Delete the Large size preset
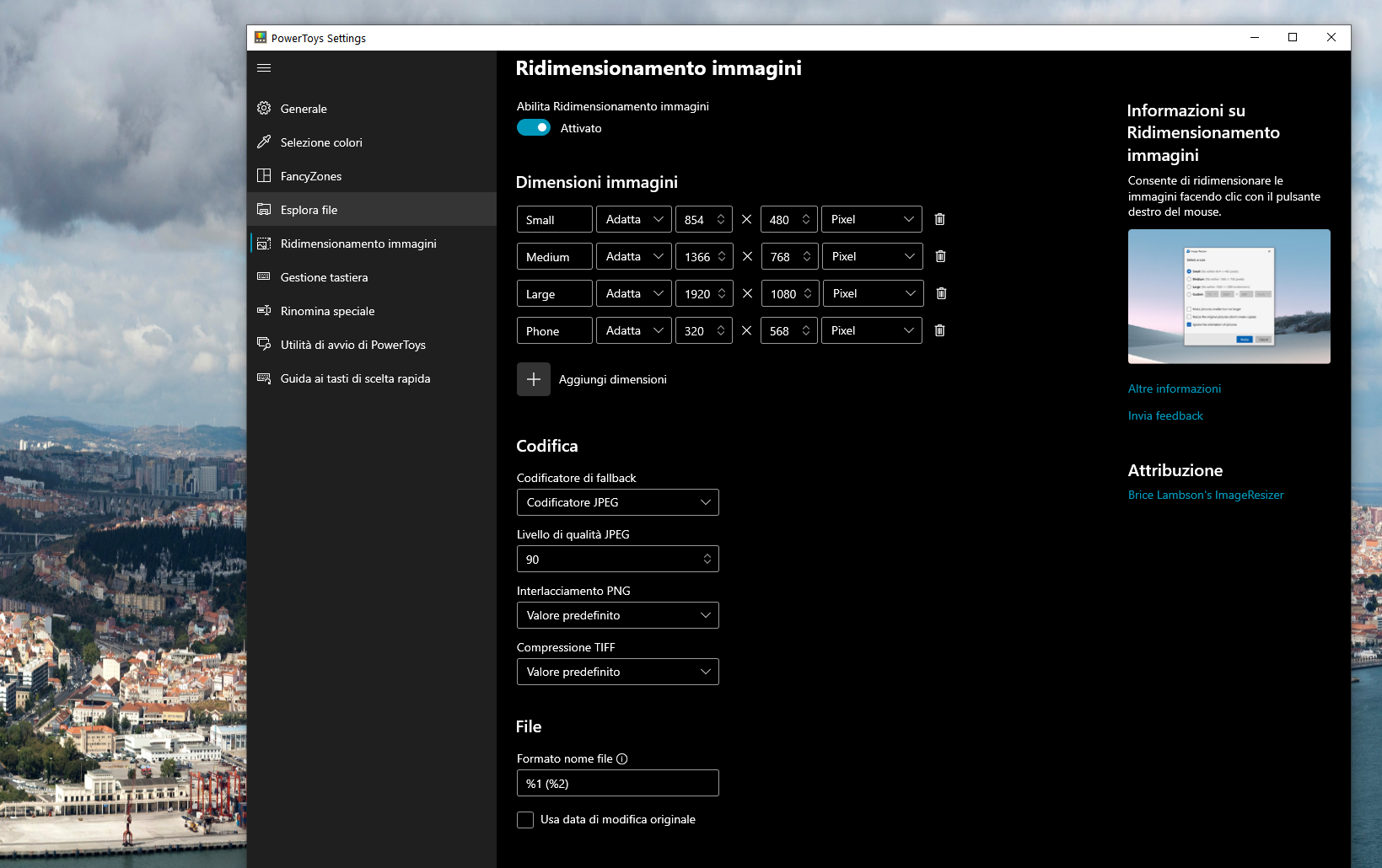 [x=941, y=293]
